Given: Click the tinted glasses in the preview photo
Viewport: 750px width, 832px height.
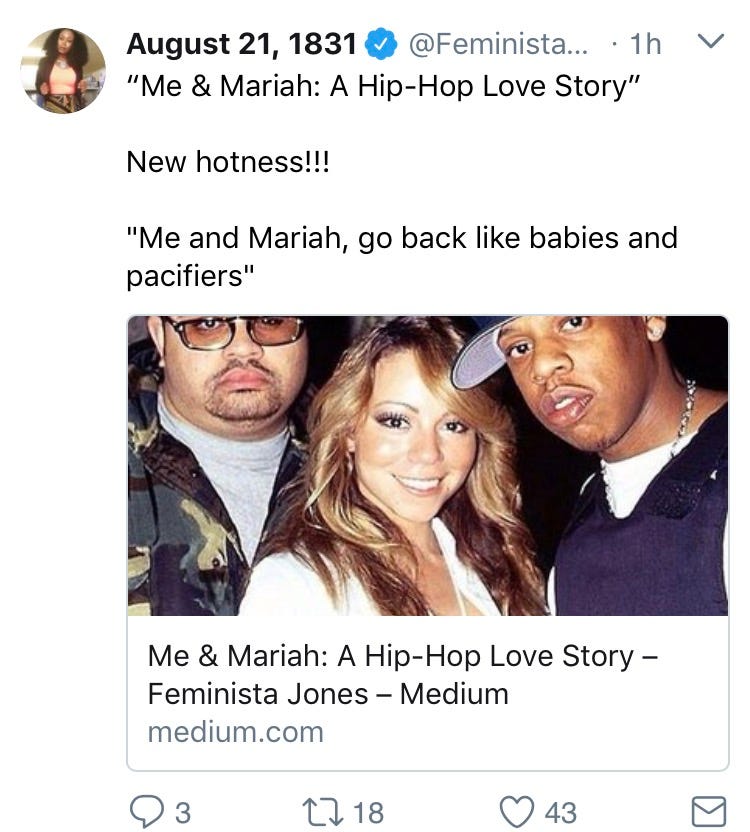Looking at the screenshot, I should pos(234,331).
